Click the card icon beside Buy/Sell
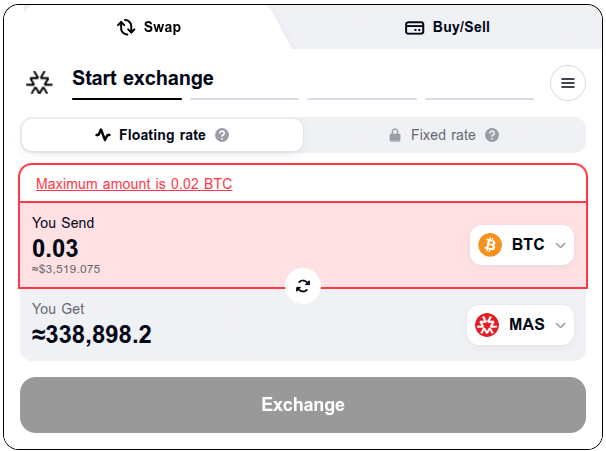The height and width of the screenshot is (451, 606). 414,28
